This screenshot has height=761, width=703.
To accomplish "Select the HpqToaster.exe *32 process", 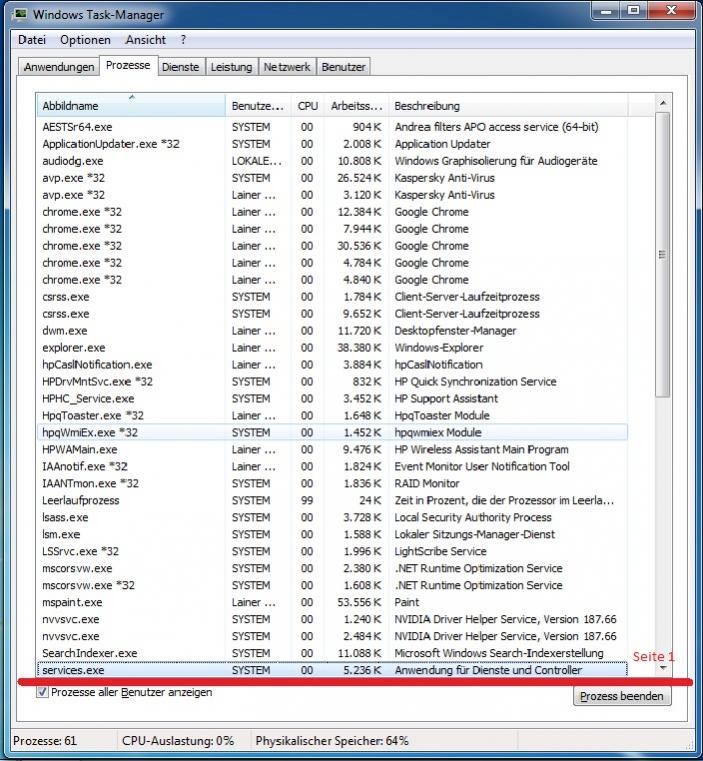I will 332,415.
